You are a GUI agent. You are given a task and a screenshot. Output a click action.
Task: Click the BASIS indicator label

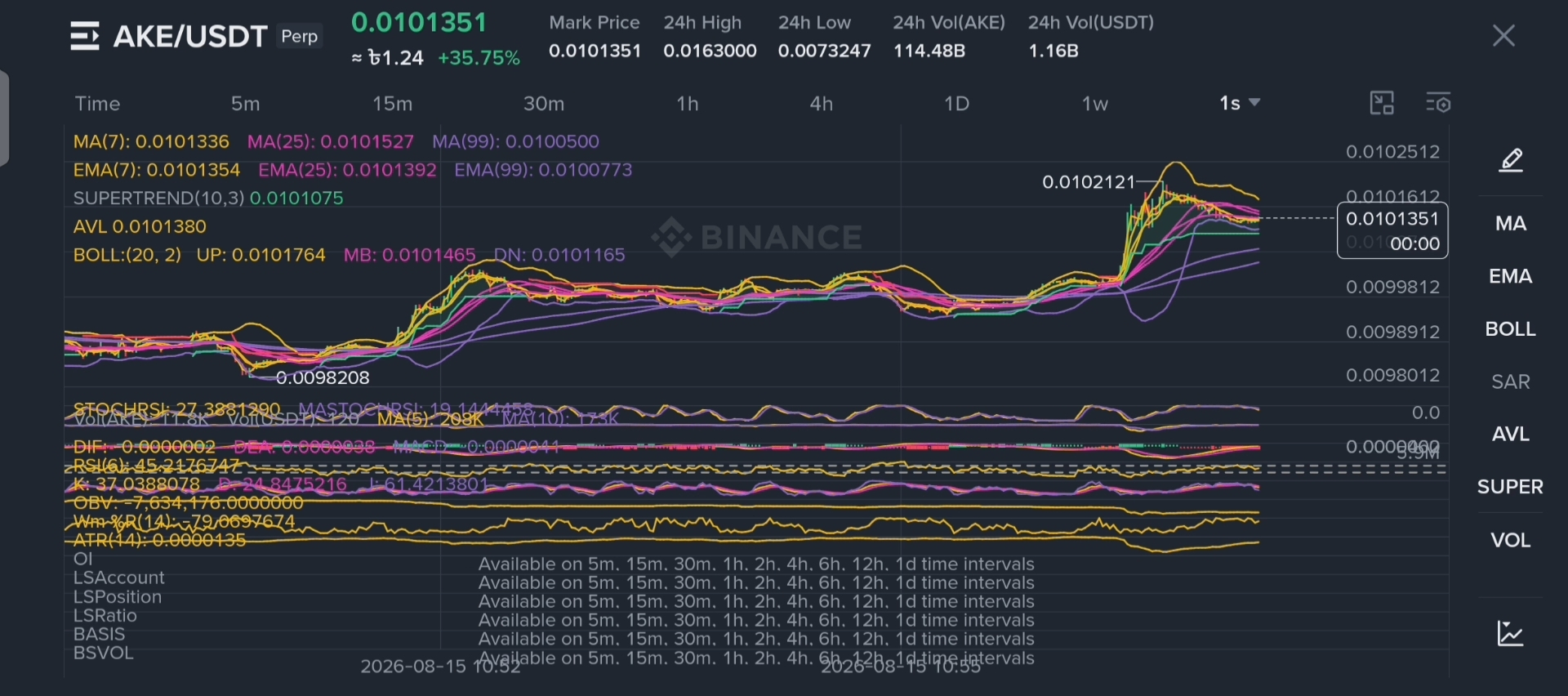(x=100, y=634)
